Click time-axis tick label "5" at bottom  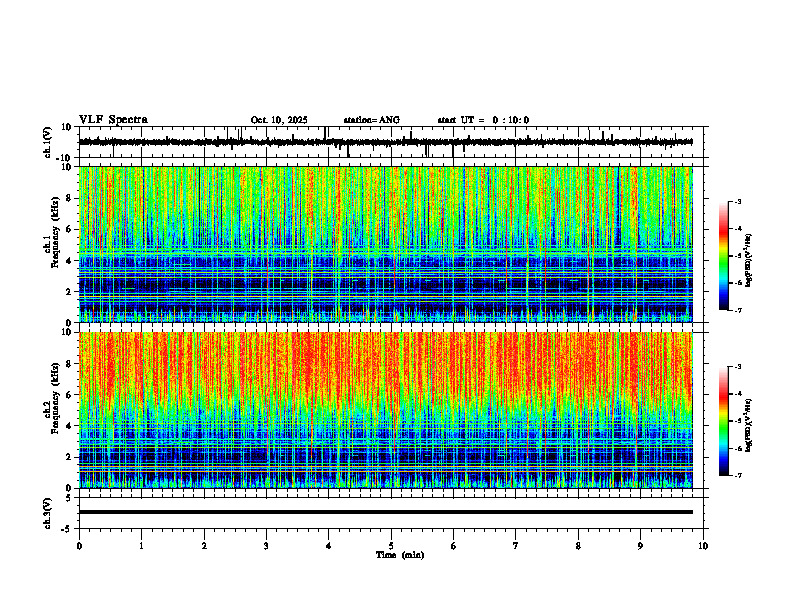coord(391,546)
